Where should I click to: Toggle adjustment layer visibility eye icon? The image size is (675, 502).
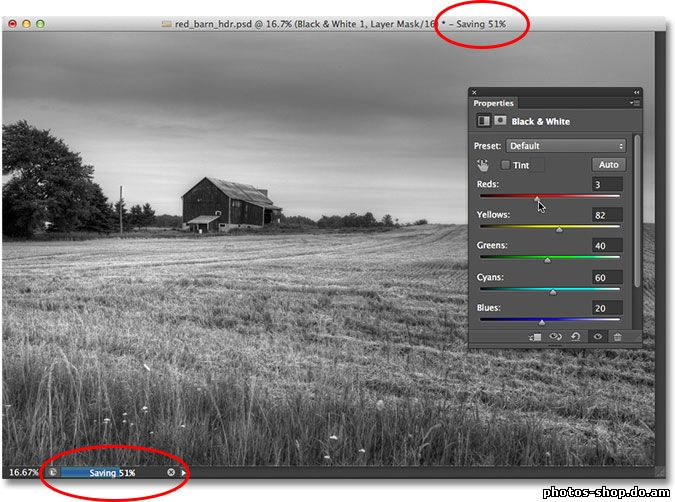(597, 337)
